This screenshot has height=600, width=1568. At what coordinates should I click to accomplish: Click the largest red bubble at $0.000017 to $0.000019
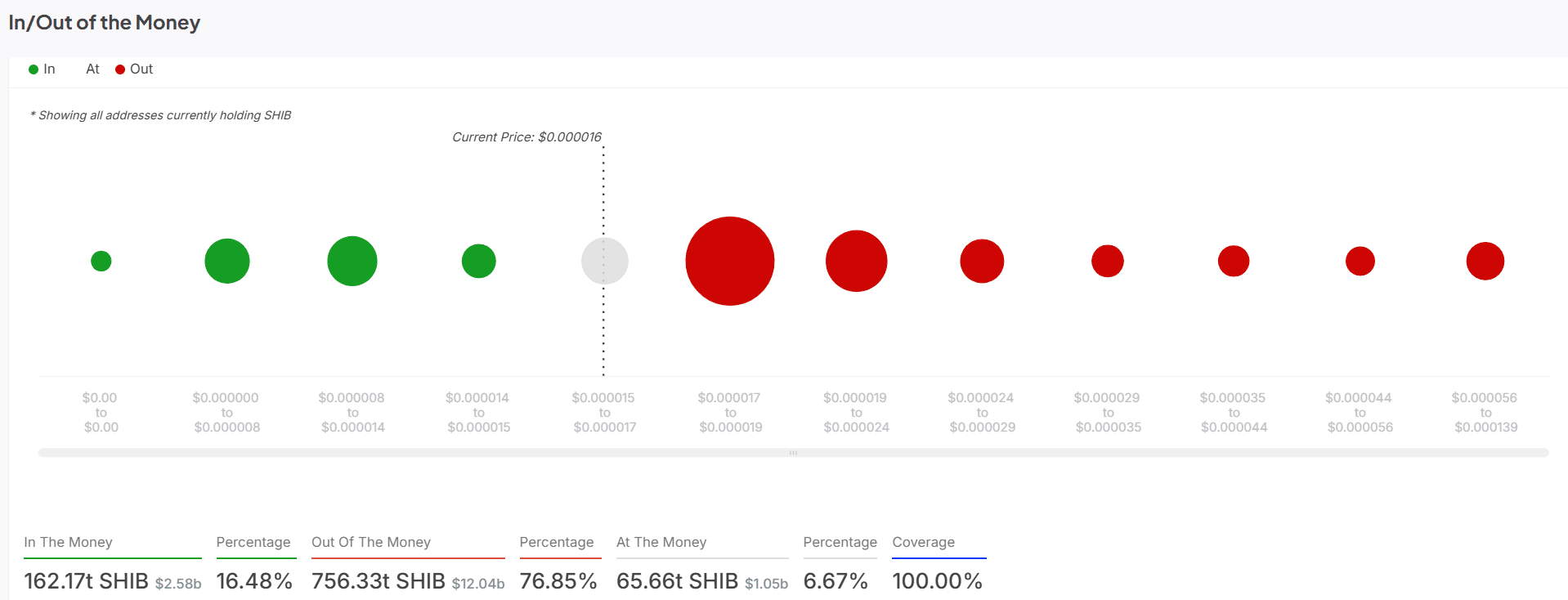click(x=729, y=261)
